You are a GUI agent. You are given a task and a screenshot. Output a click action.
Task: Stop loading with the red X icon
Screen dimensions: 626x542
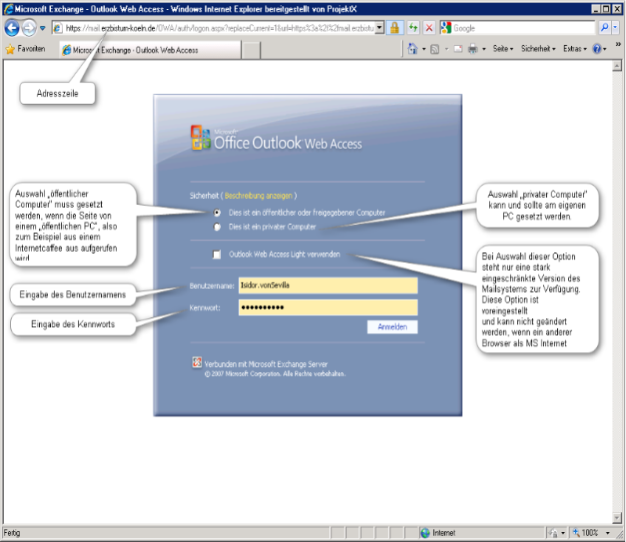[429, 28]
